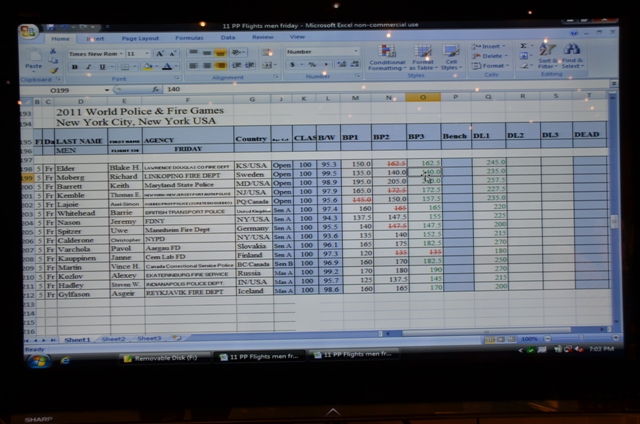Click Format in the Cells group
The width and height of the screenshot is (640, 424).
click(x=490, y=66)
